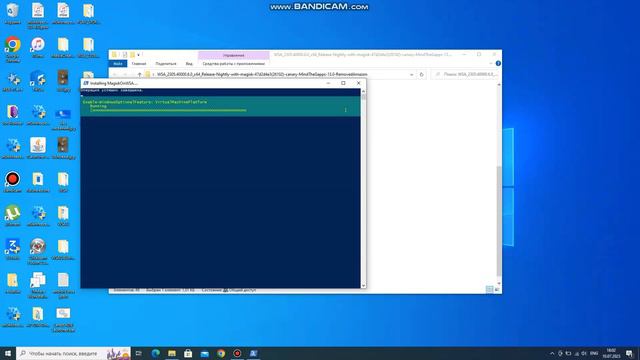Click the New folder quick access icon
The width and height of the screenshot is (640, 360).
pos(132,55)
